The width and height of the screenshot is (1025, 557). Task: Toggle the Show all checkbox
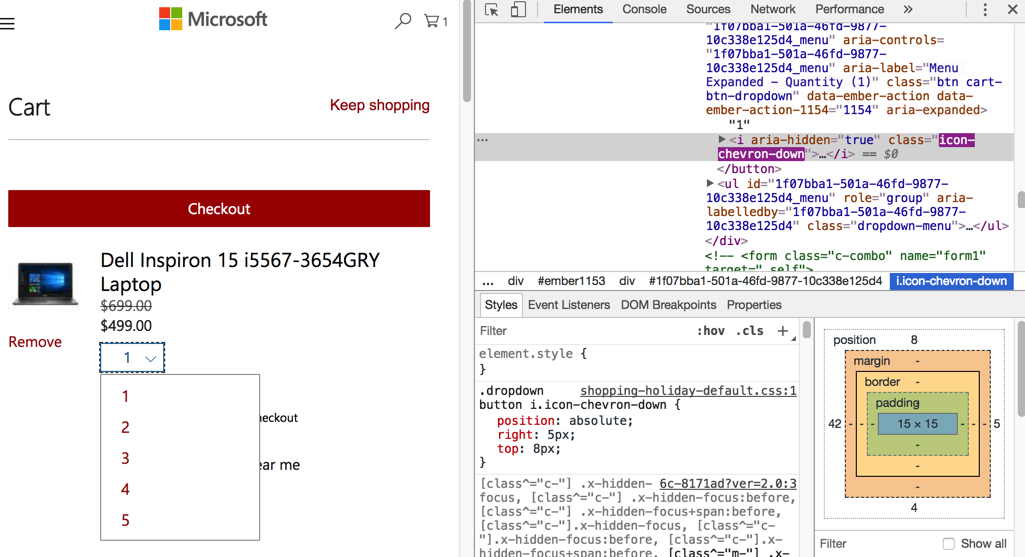(x=949, y=543)
